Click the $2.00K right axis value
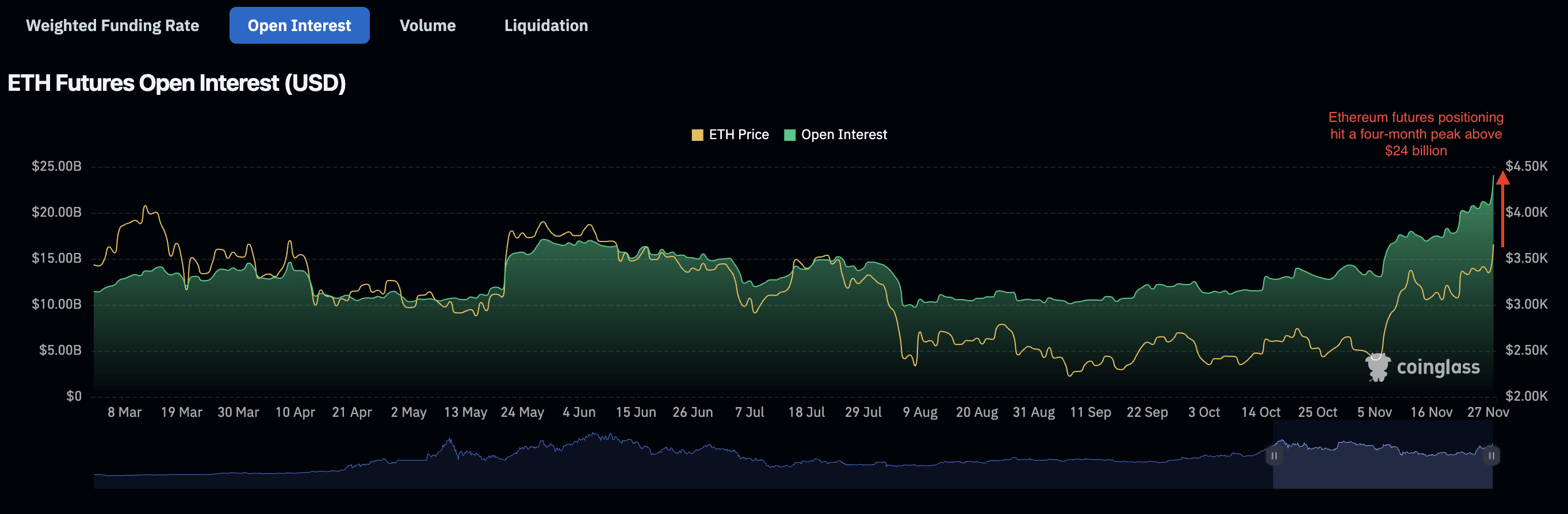The width and height of the screenshot is (1568, 514). pyautogui.click(x=1527, y=396)
